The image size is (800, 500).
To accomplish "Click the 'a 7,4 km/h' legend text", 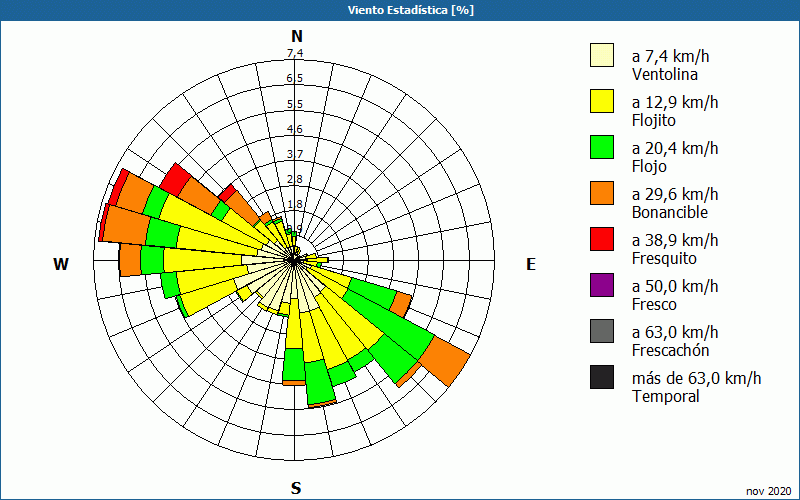I will point(670,56).
